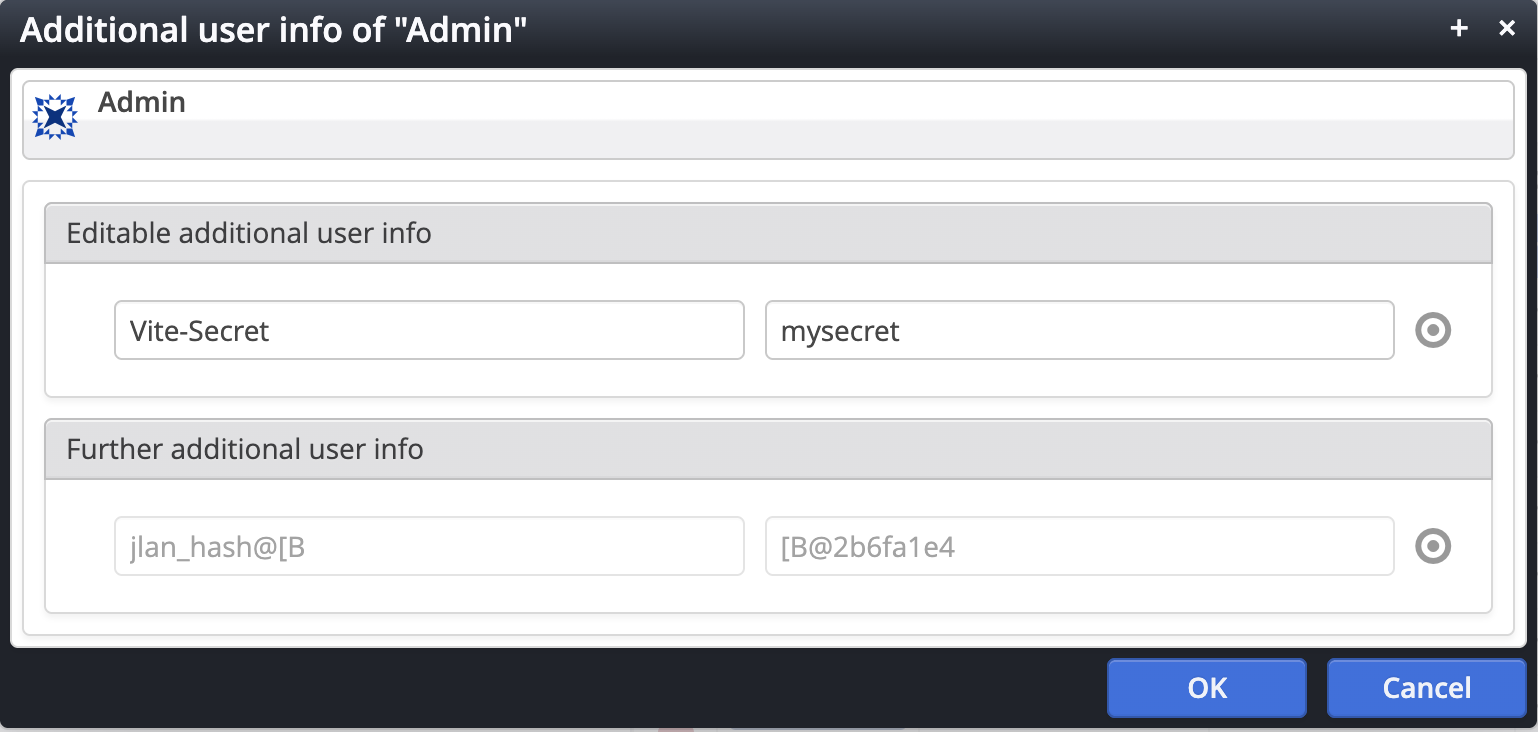This screenshot has height=732, width=1538.
Task: Click inside the mysecret value field
Action: point(1080,330)
